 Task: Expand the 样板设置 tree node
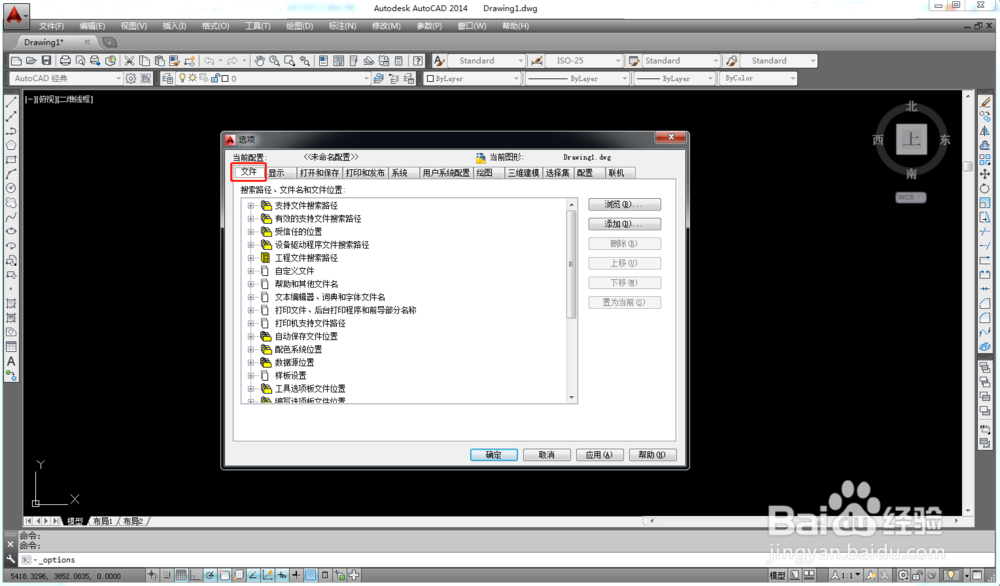[251, 376]
